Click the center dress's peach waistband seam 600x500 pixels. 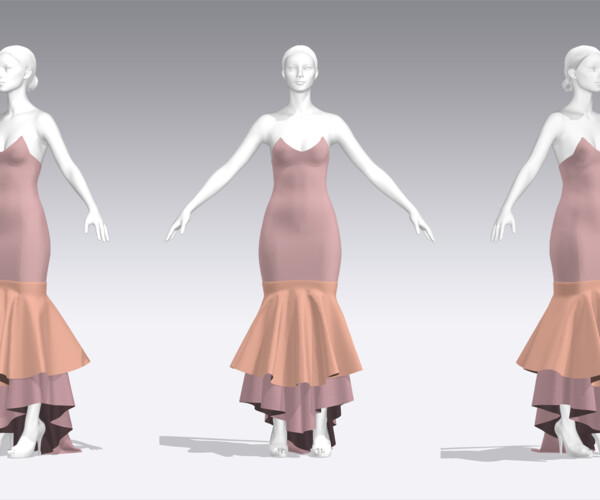point(300,288)
